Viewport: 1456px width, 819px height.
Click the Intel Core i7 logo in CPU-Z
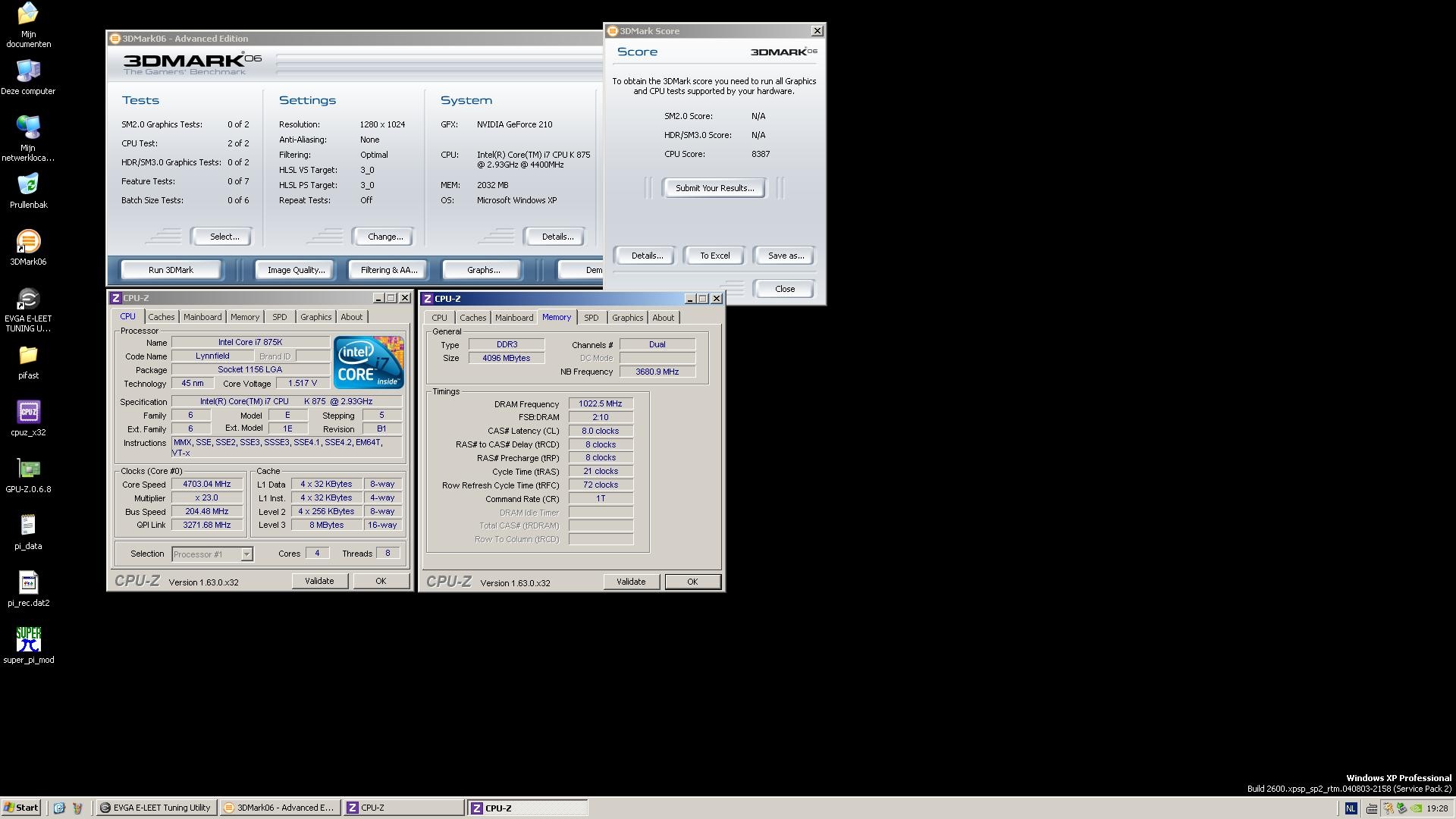click(x=369, y=362)
